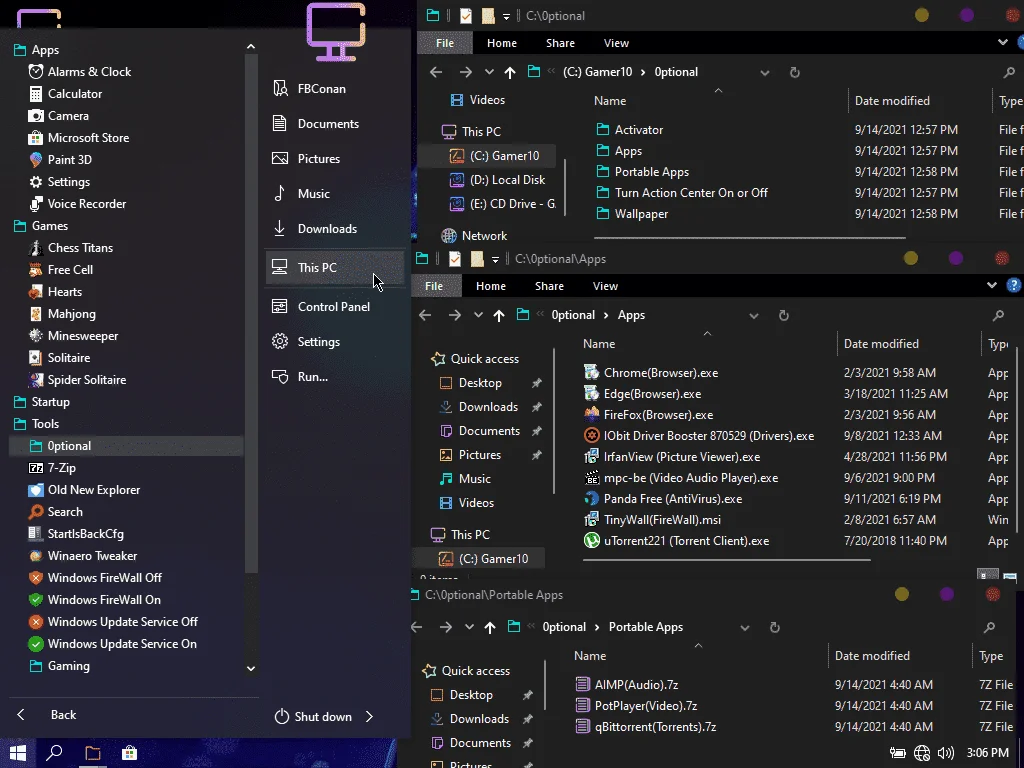Expand ribbon chevron in C:\Optional window
The image size is (1024, 768).
(x=1002, y=42)
